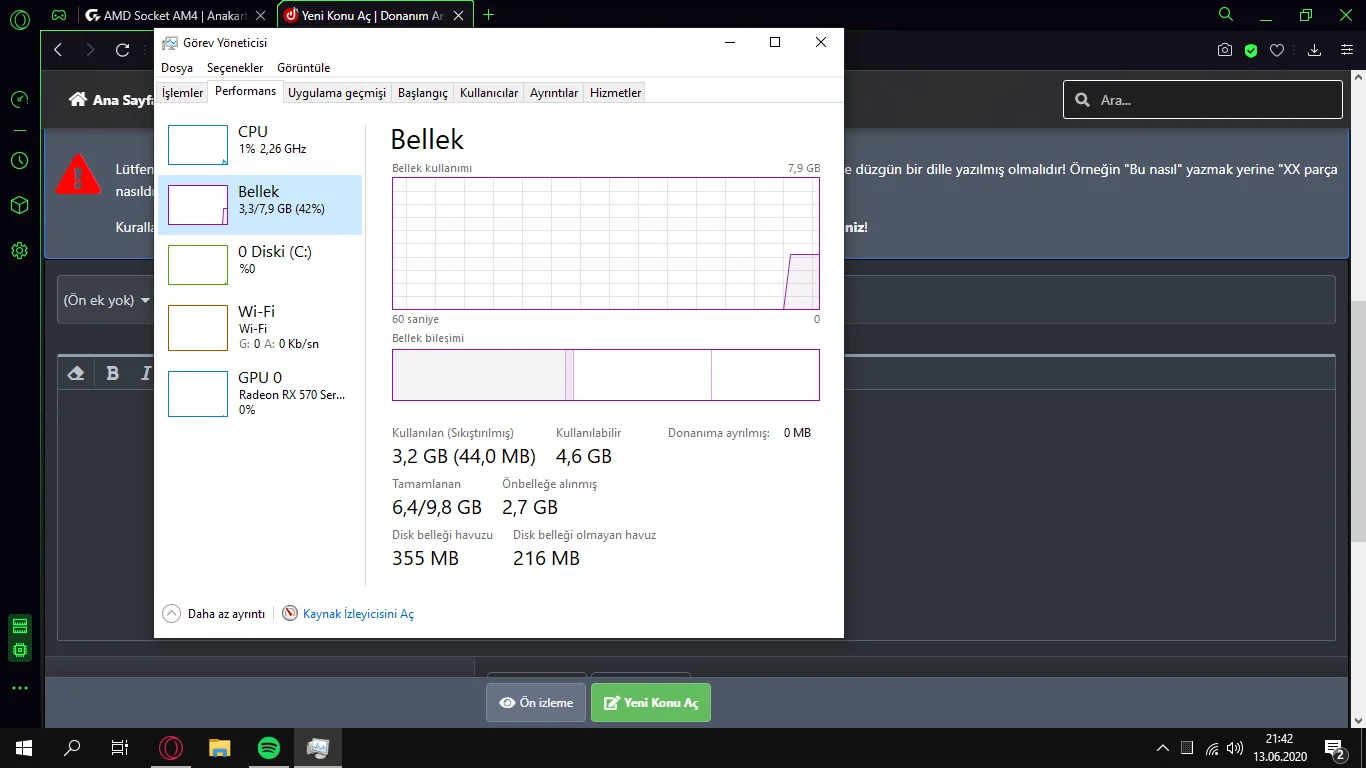
Task: Select the Performans tab
Action: pos(246,91)
